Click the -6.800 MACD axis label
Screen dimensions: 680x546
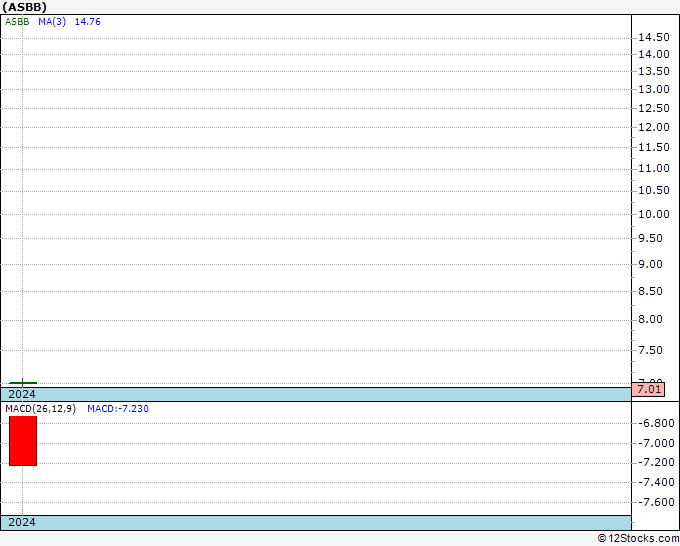pos(656,423)
